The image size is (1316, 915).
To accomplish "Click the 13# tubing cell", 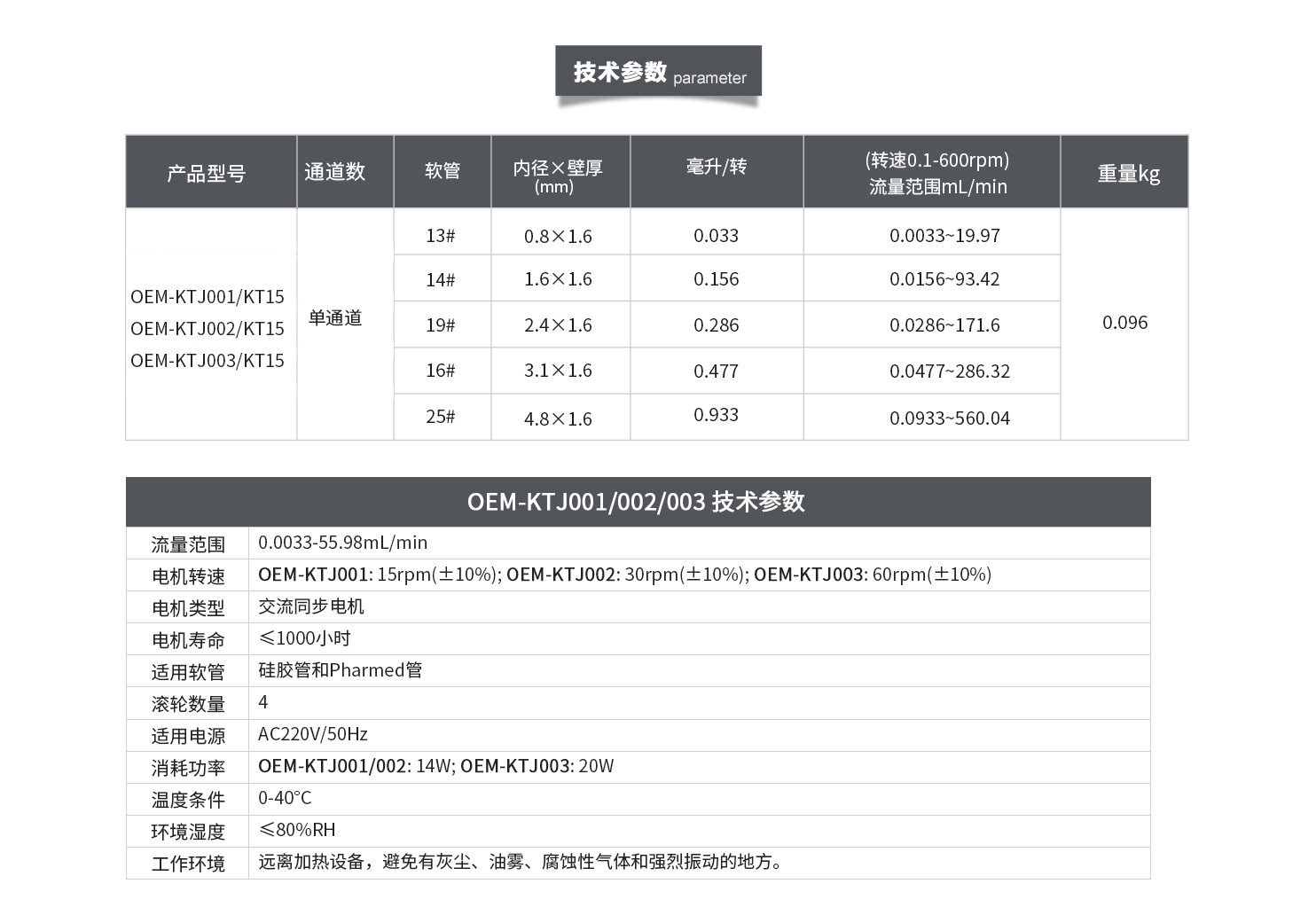I will 441,236.
